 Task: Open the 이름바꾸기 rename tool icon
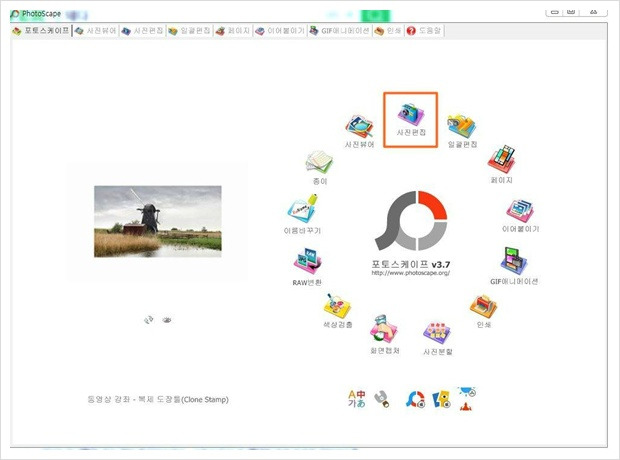[x=302, y=214]
